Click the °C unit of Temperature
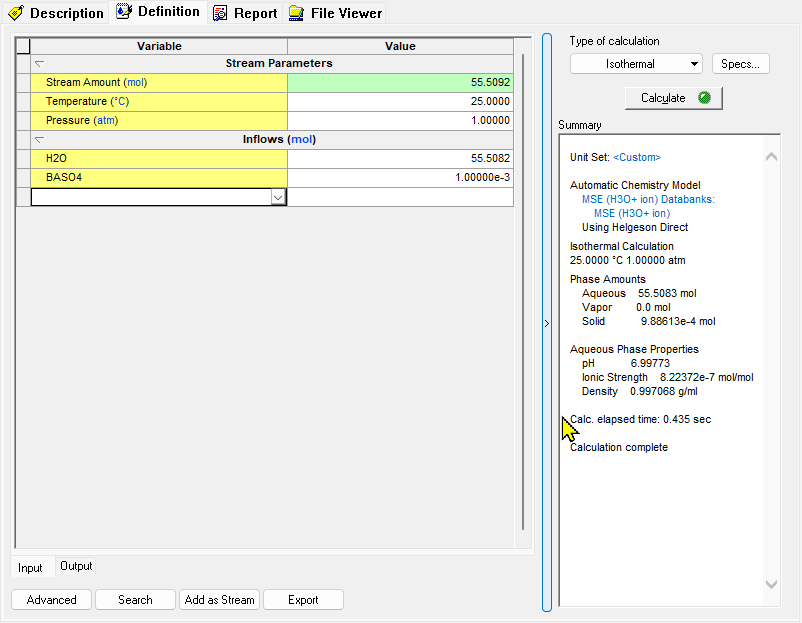The width and height of the screenshot is (802, 623). 120,101
